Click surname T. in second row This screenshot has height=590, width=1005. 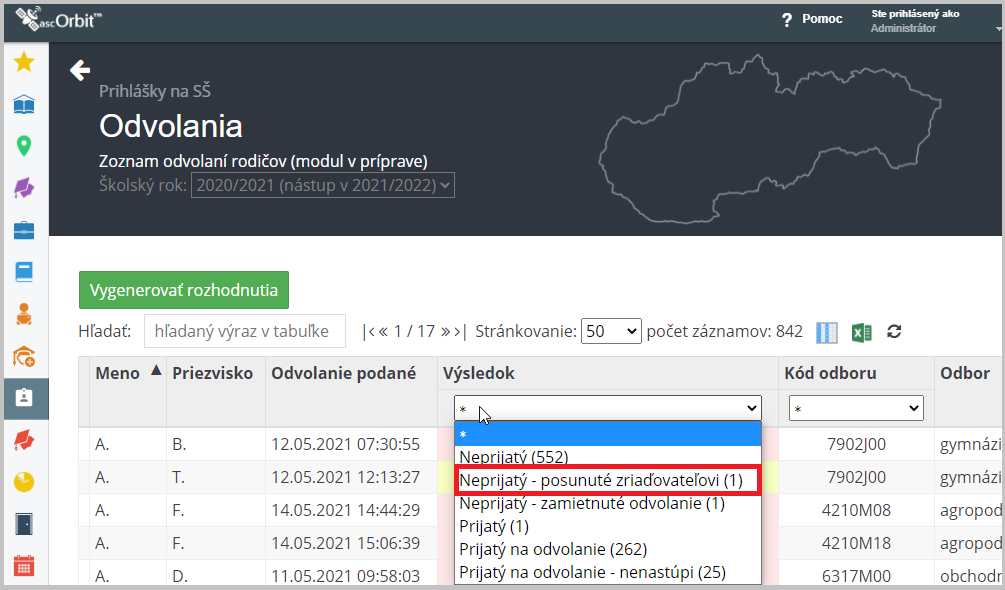point(178,477)
